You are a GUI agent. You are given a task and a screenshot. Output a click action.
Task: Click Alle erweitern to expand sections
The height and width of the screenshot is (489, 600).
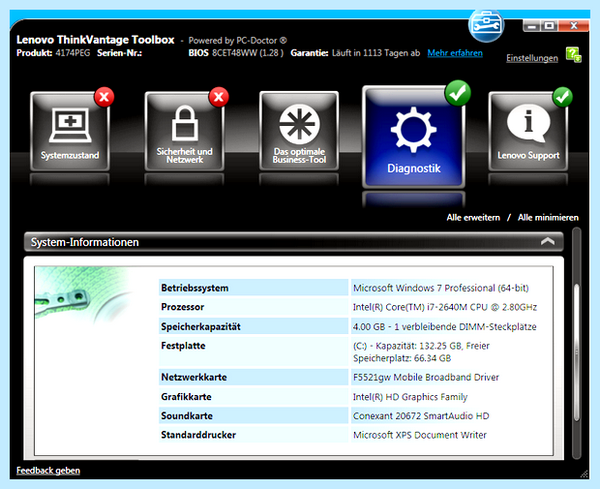click(473, 218)
